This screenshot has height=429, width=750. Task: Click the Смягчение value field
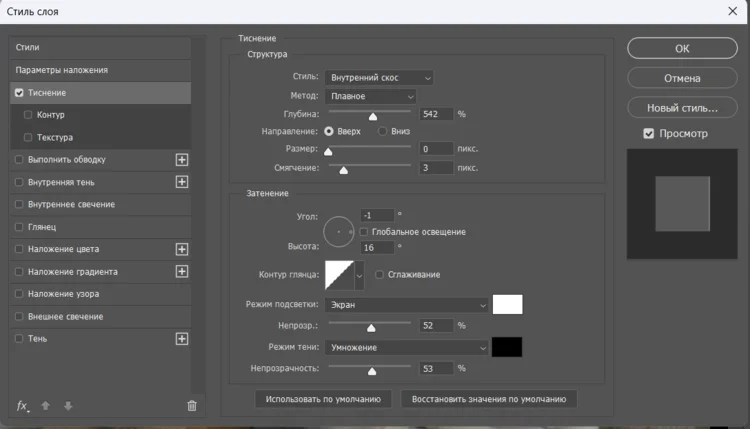pos(436,168)
